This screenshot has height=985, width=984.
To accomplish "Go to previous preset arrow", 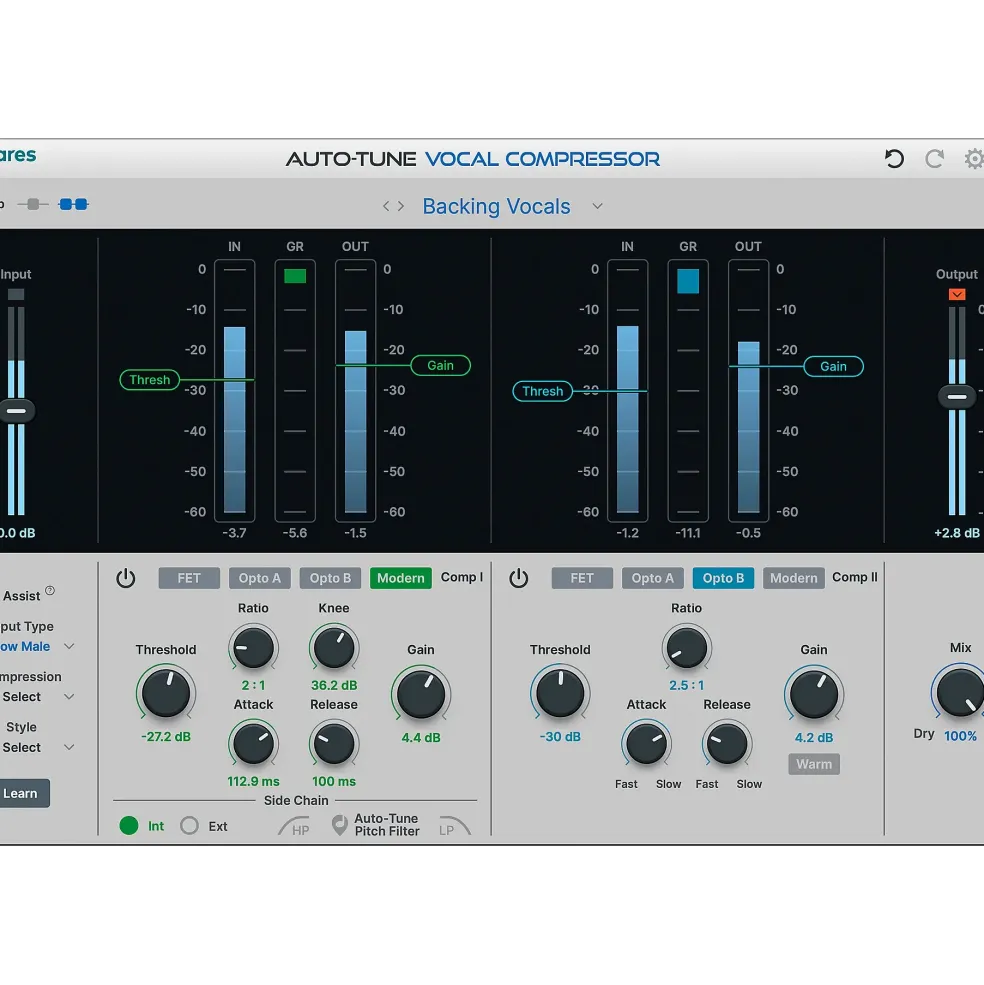I will click(386, 206).
